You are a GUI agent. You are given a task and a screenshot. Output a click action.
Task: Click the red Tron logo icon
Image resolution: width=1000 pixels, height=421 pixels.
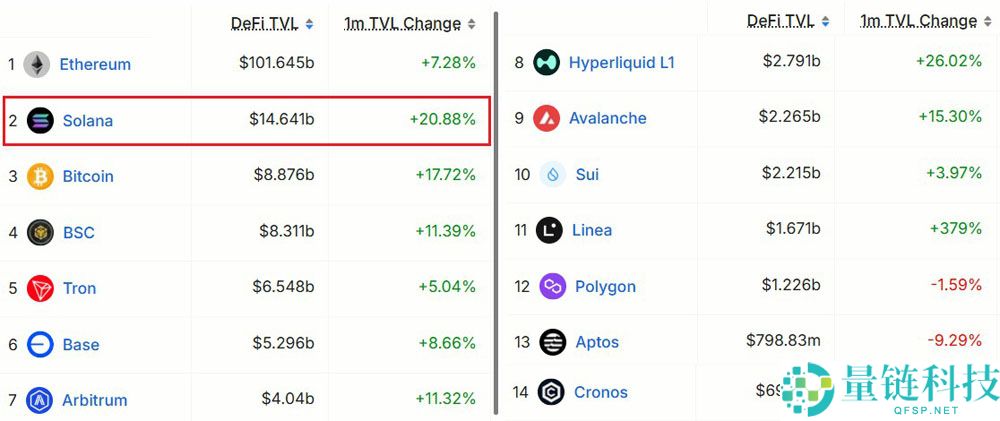[41, 289]
